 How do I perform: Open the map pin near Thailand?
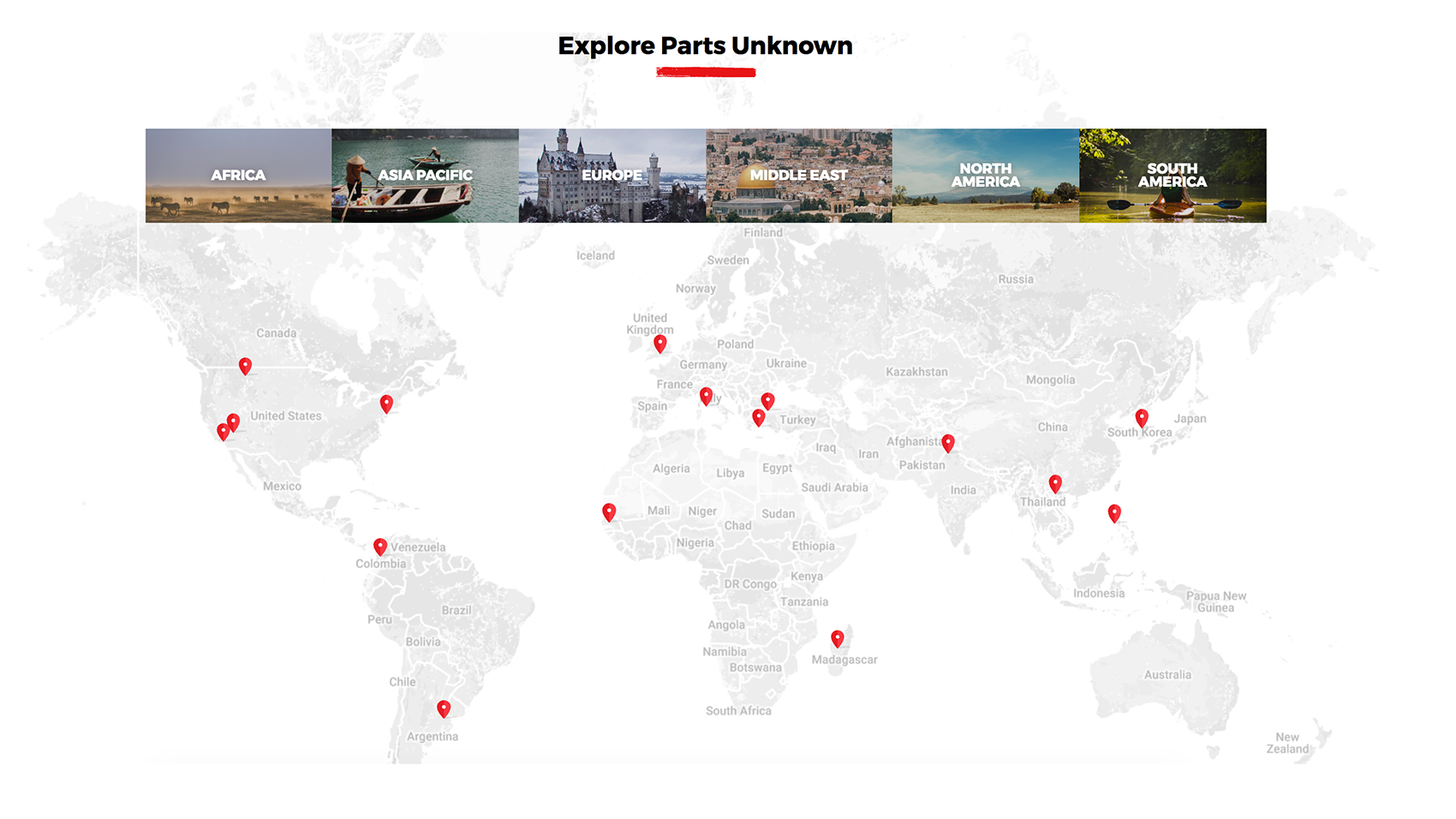tap(1055, 483)
